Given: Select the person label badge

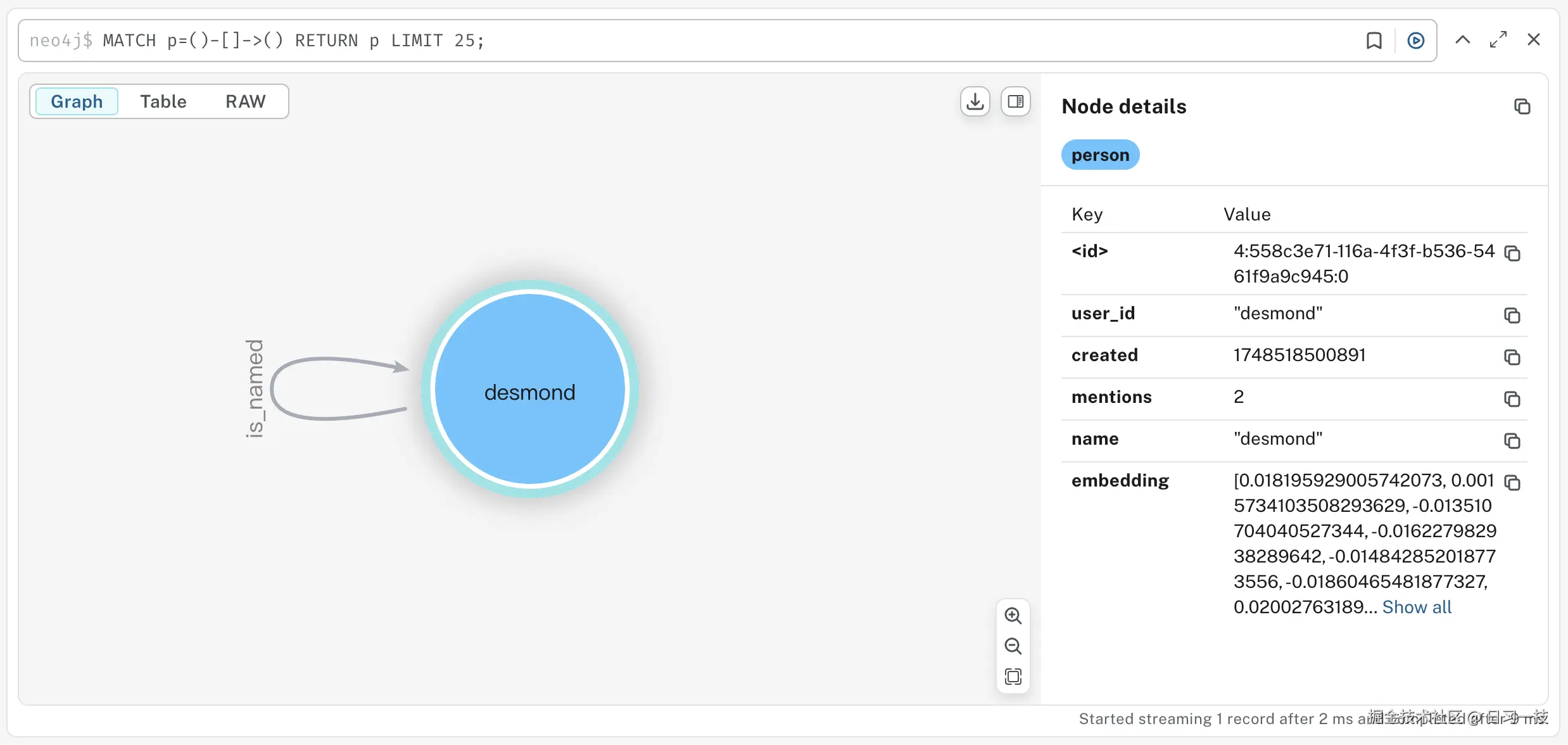Looking at the screenshot, I should click(x=1100, y=155).
